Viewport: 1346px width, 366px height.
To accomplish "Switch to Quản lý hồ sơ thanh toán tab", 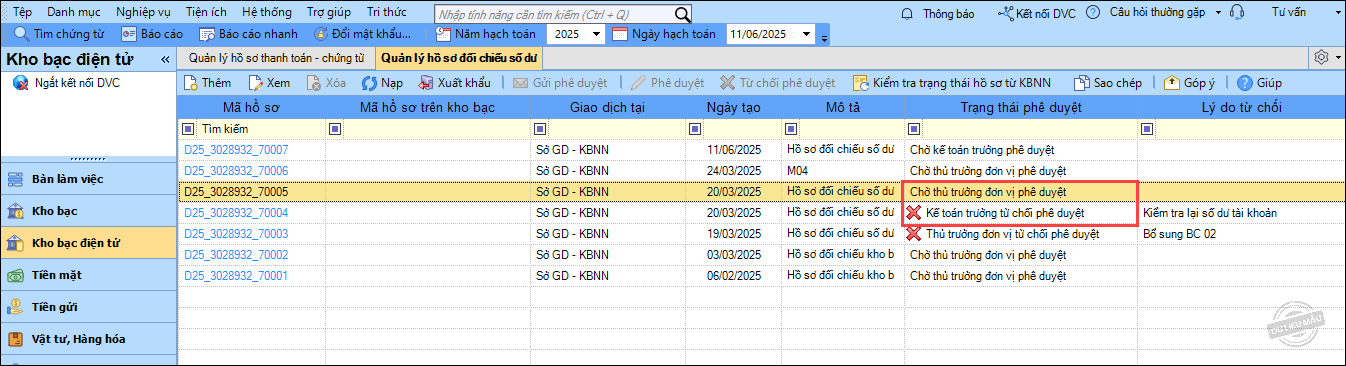I will [276, 58].
